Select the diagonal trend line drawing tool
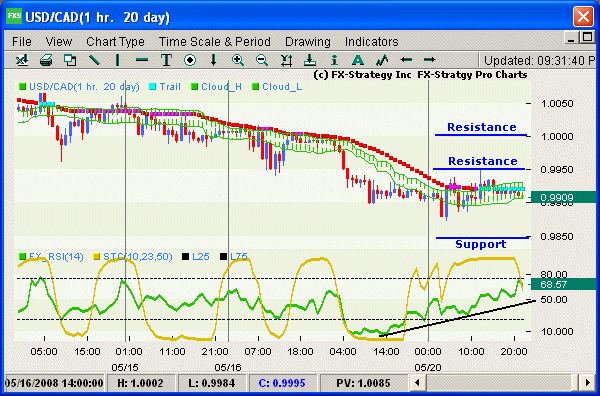Screen dimensions: 600x396 (x=94, y=60)
